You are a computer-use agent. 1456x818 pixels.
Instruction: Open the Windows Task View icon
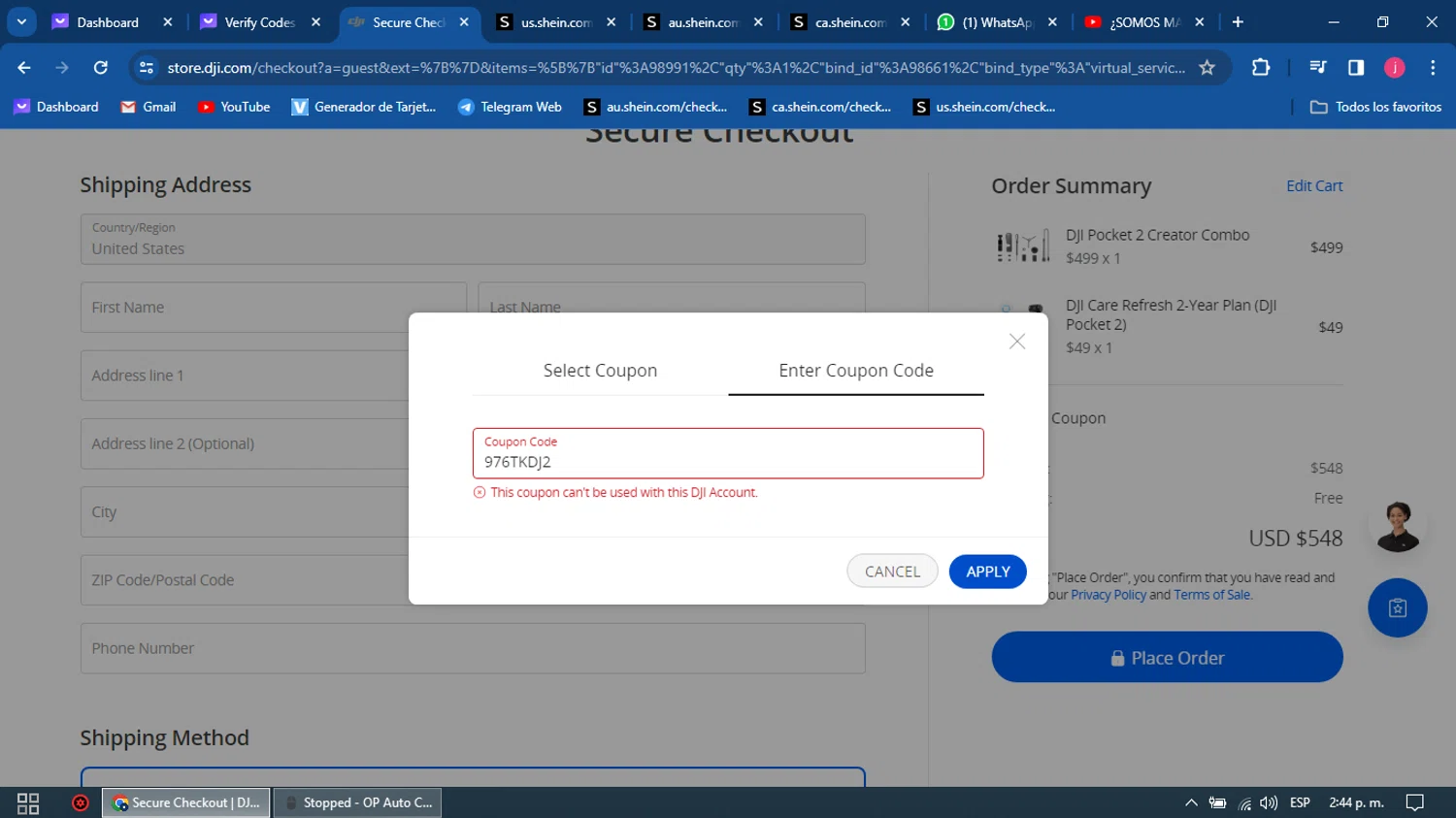[28, 802]
